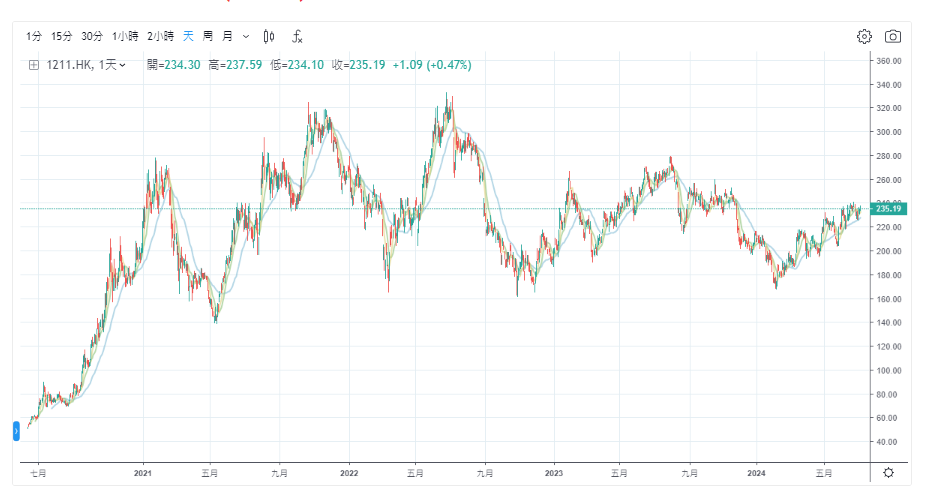This screenshot has height=494, width=929.
Task: Click the 360.00 level on price scale
Action: pyautogui.click(x=889, y=61)
